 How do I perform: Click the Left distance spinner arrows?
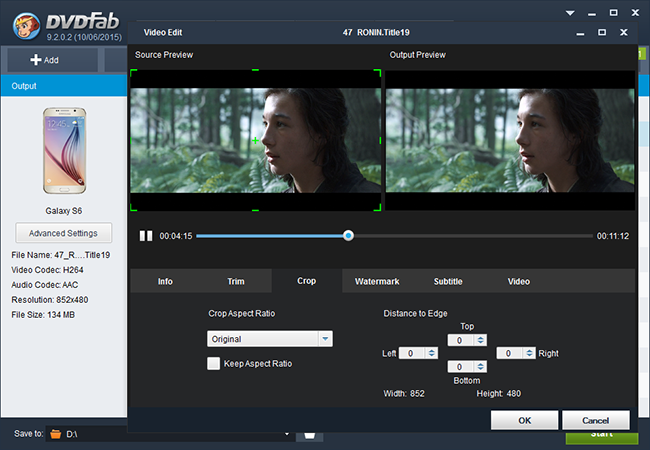tap(432, 353)
